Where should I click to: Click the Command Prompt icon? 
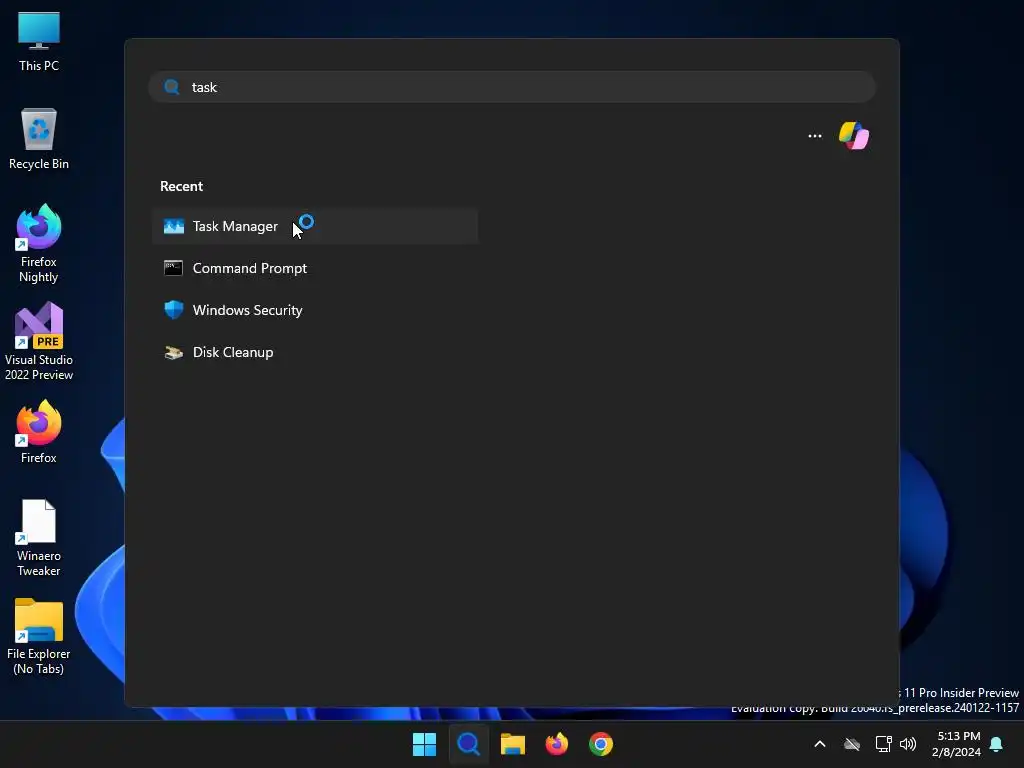(x=173, y=268)
